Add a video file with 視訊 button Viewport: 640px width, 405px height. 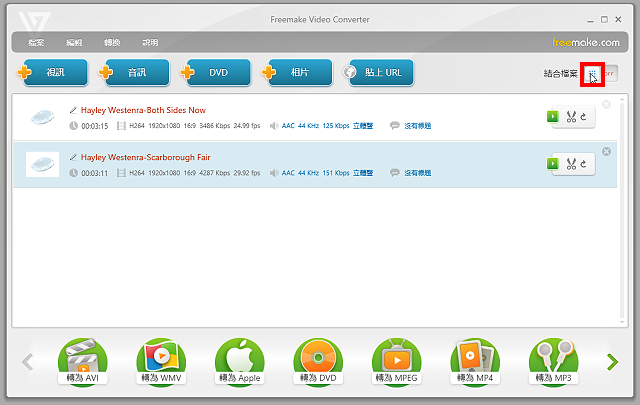pyautogui.click(x=55, y=72)
